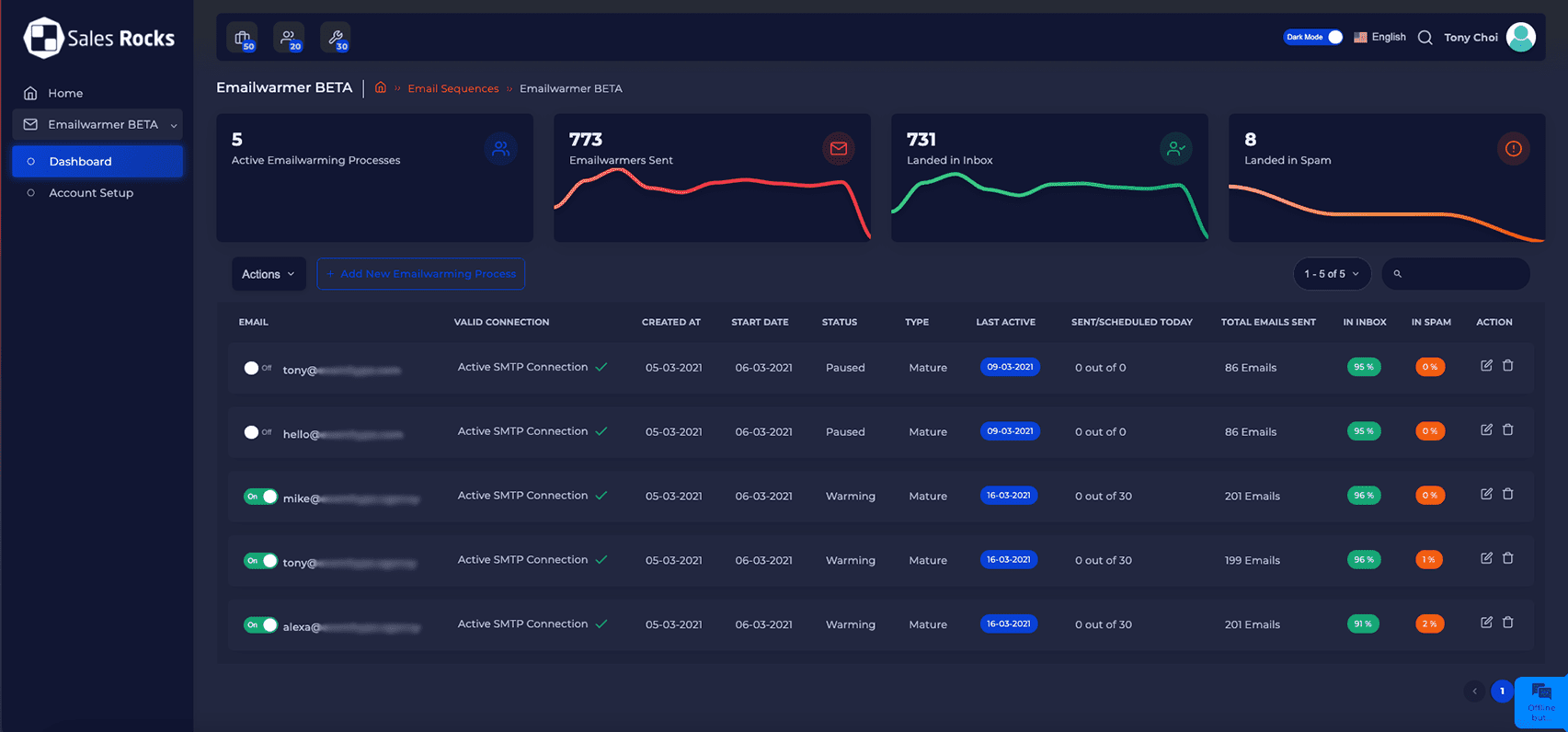This screenshot has width=1568, height=732.
Task: Click the Tony Choi profile avatar
Action: (x=1520, y=38)
